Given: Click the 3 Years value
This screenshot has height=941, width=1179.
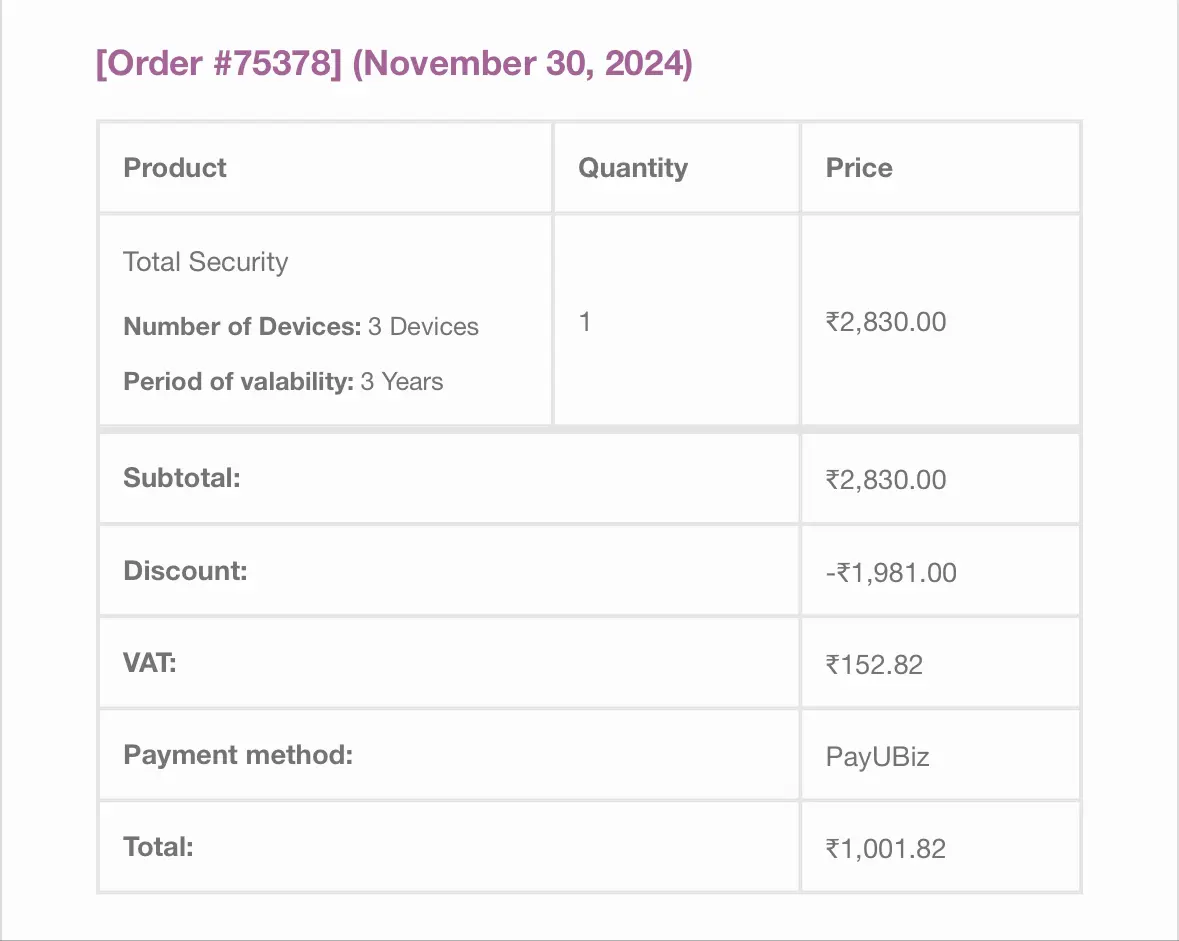Looking at the screenshot, I should click(x=402, y=381).
